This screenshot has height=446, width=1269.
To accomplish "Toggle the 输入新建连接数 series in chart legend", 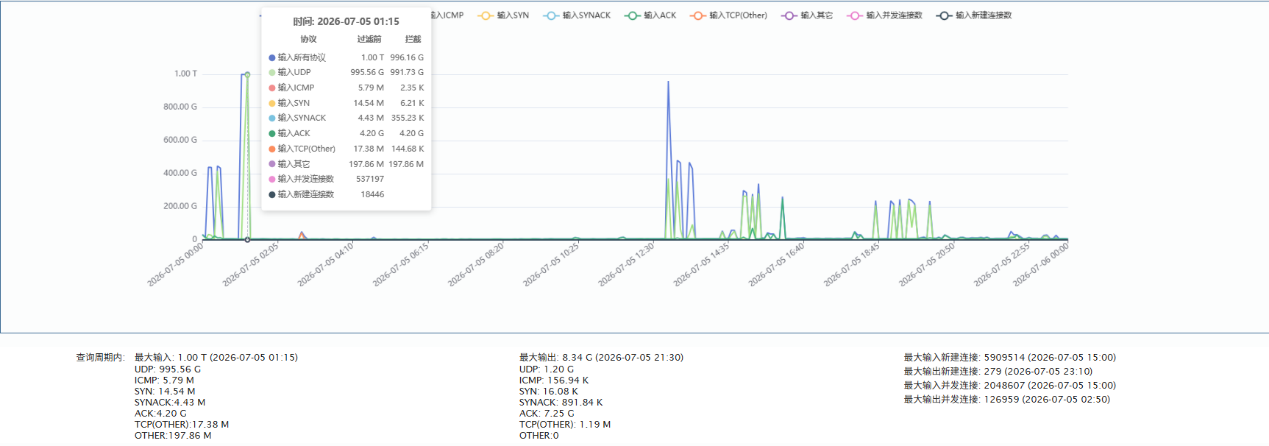I will [974, 16].
